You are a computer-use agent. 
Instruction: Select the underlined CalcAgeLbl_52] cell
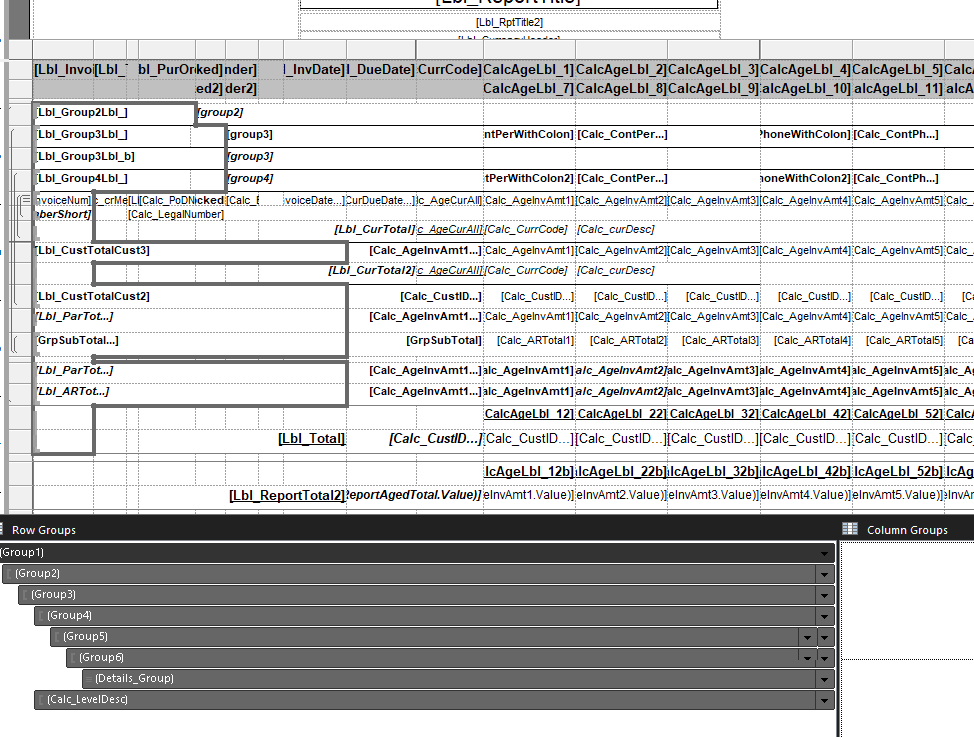898,414
